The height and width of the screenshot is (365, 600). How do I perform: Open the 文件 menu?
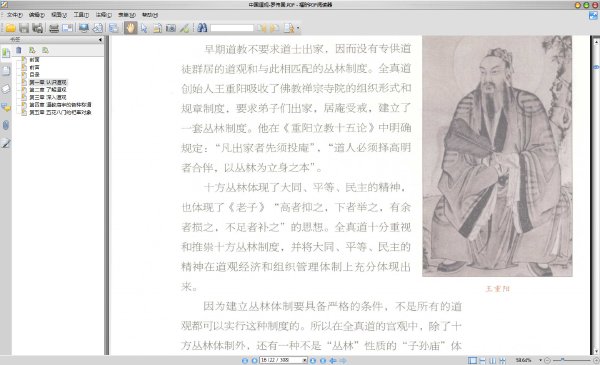click(x=15, y=15)
